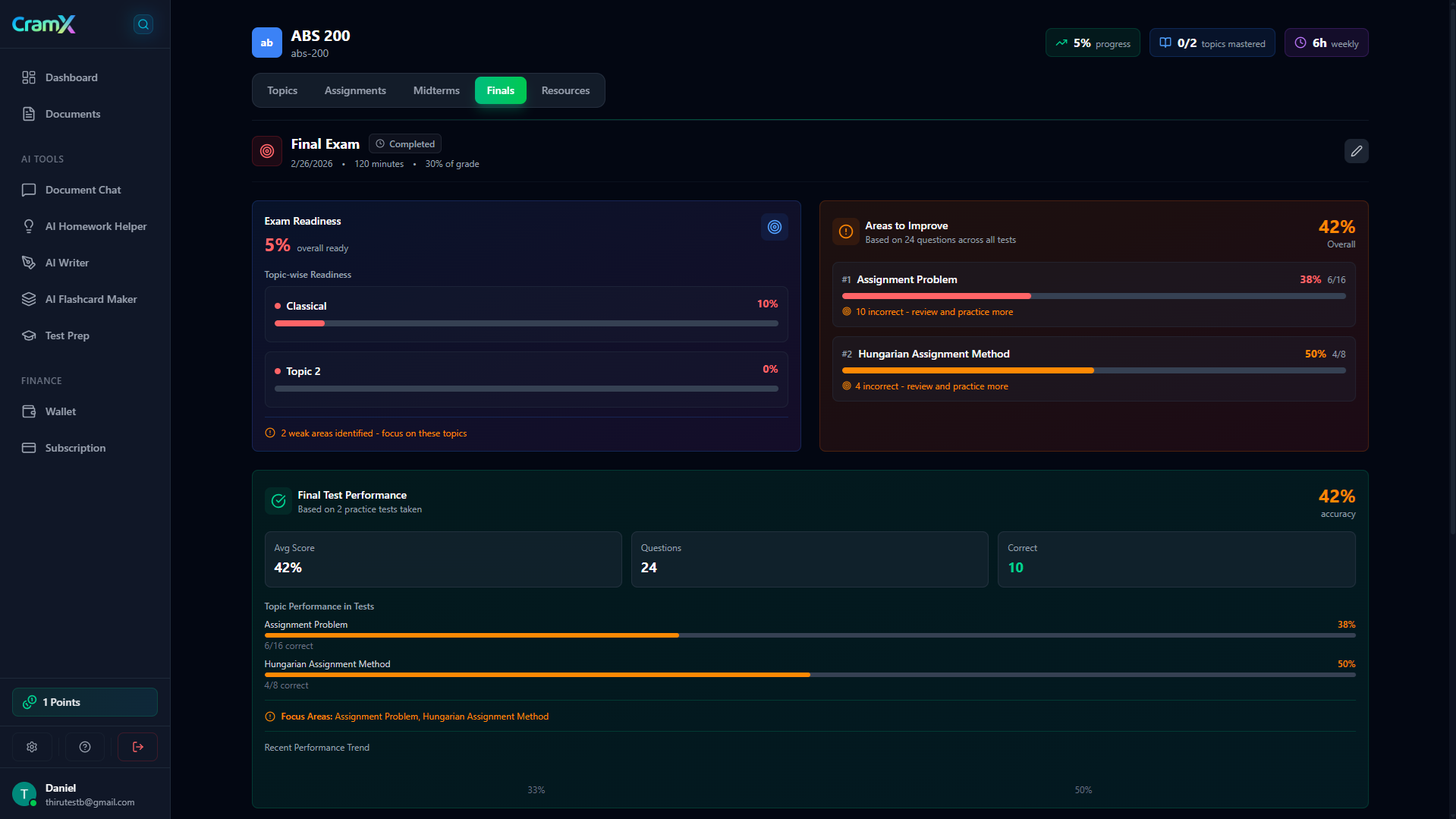Click the Assignment Problem bar in Topic Performance
Image resolution: width=1456 pixels, height=819 pixels.
[810, 635]
